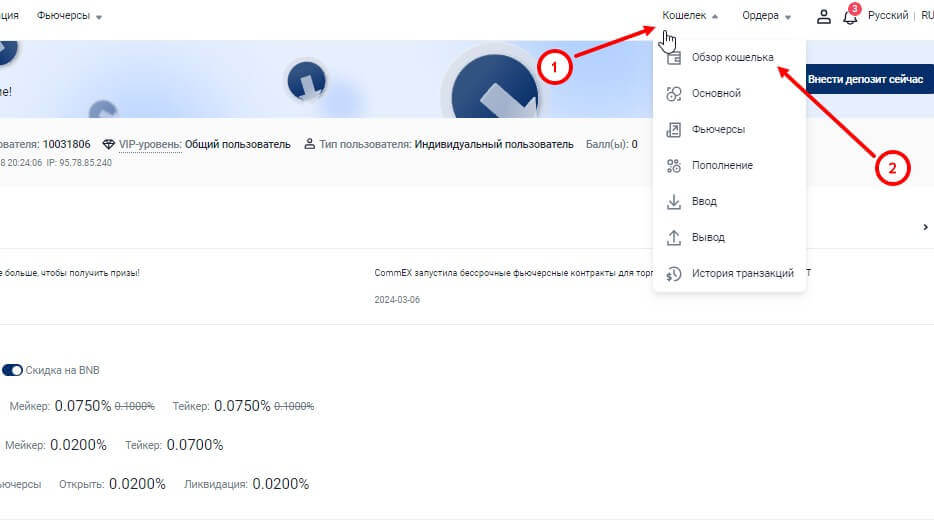Click the Ввод download arrow icon
The height and width of the screenshot is (525, 934).
pos(674,202)
